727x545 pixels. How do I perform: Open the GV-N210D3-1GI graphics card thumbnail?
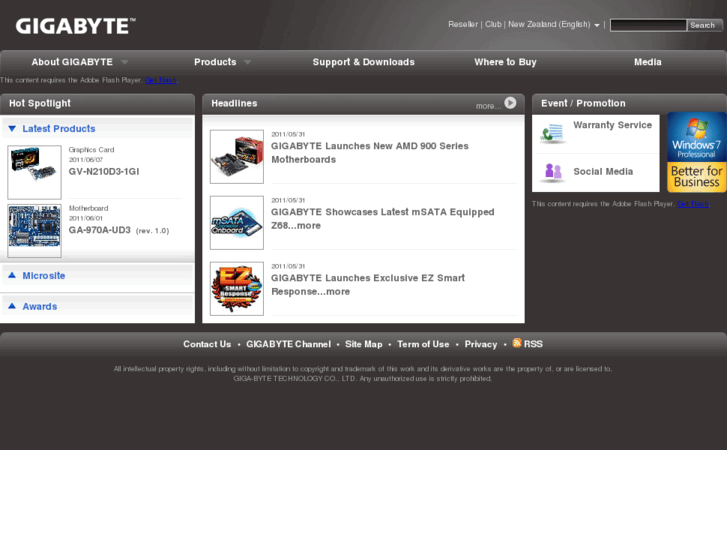(x=34, y=172)
